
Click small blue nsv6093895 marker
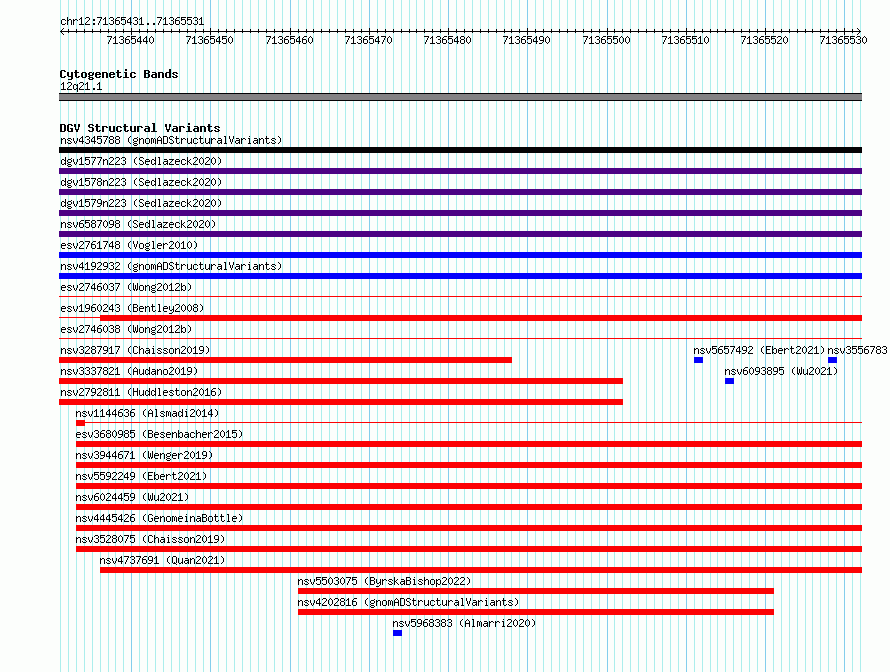coord(729,381)
